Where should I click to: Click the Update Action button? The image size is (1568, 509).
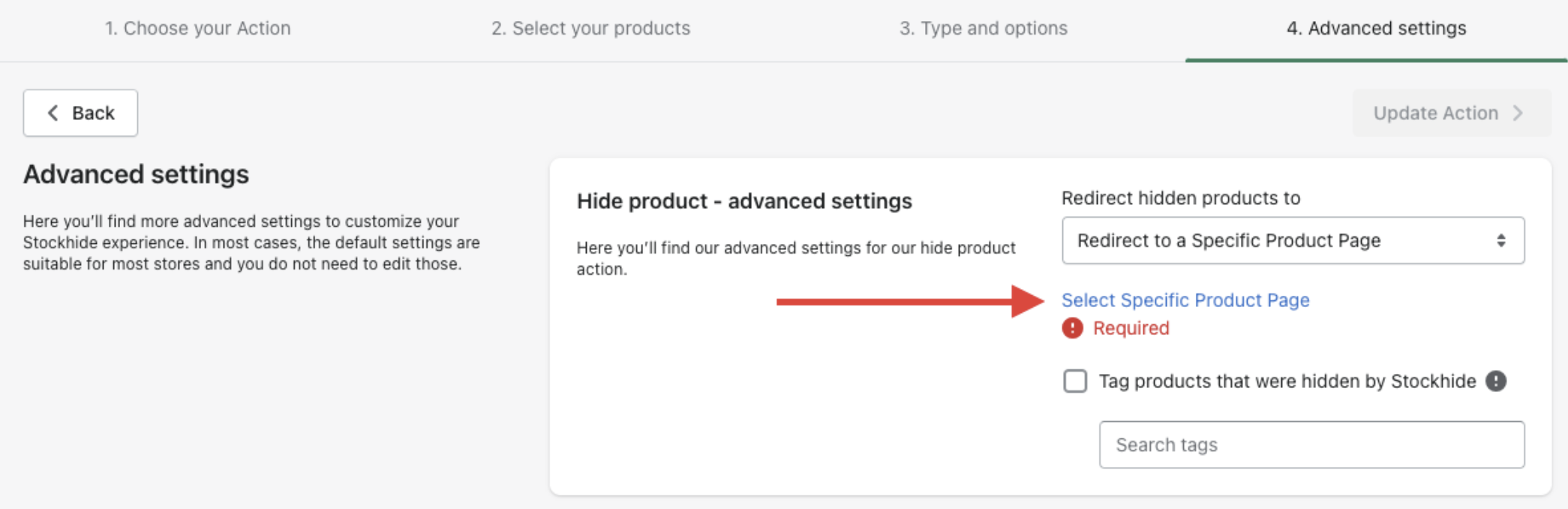[x=1450, y=113]
